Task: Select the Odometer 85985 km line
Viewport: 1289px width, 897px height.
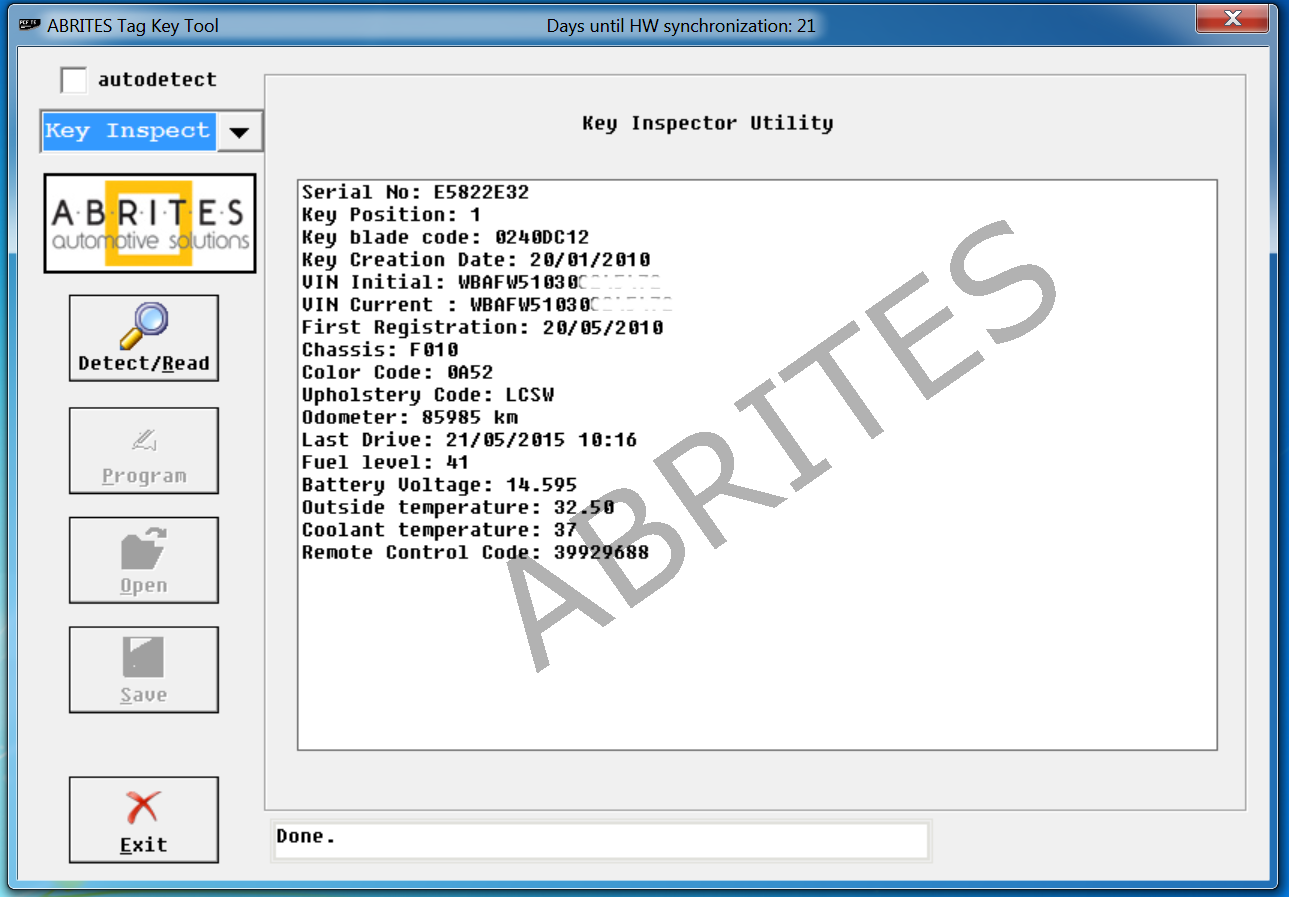Action: [x=409, y=417]
